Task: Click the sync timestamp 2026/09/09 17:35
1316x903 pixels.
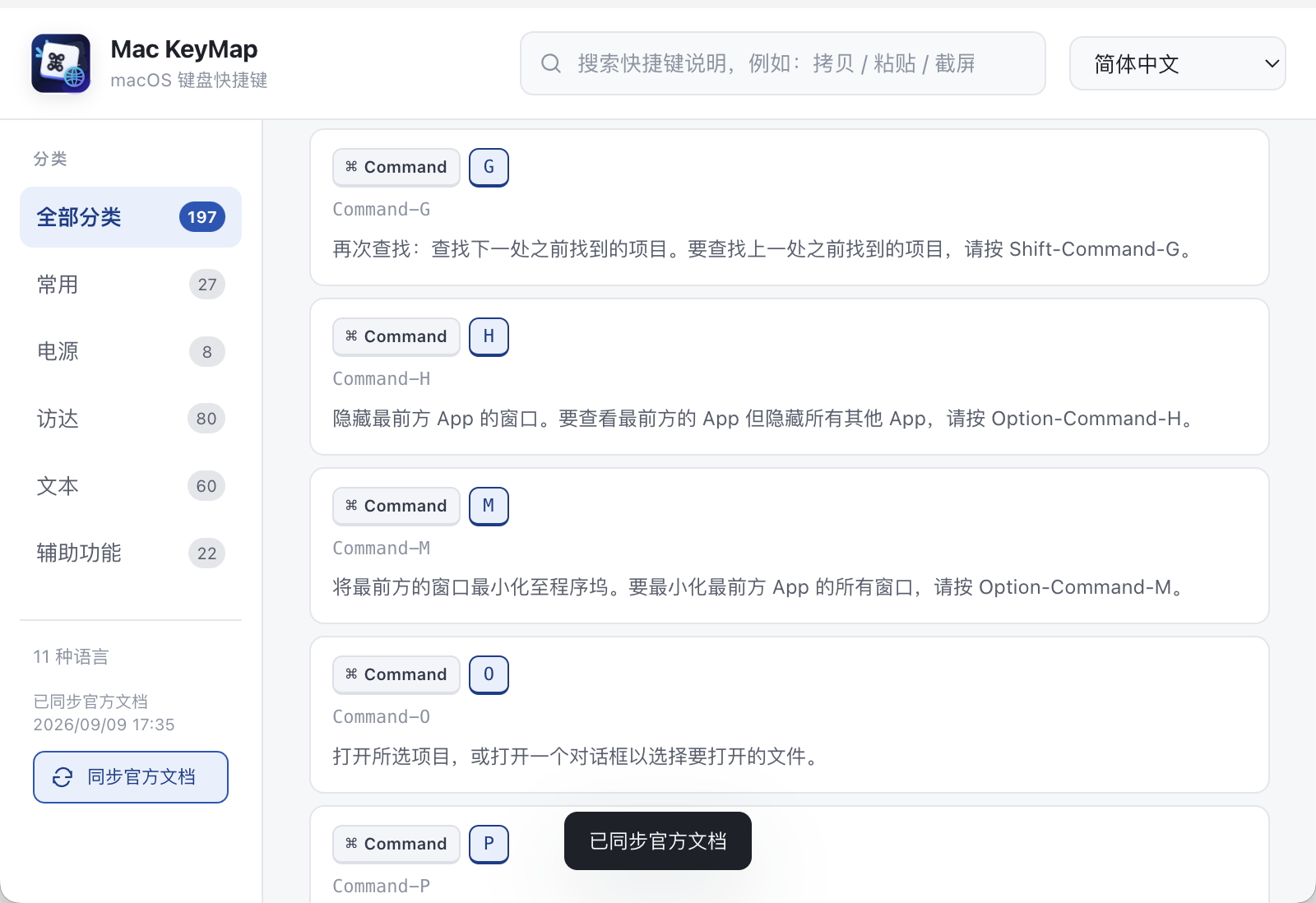Action: (x=104, y=725)
